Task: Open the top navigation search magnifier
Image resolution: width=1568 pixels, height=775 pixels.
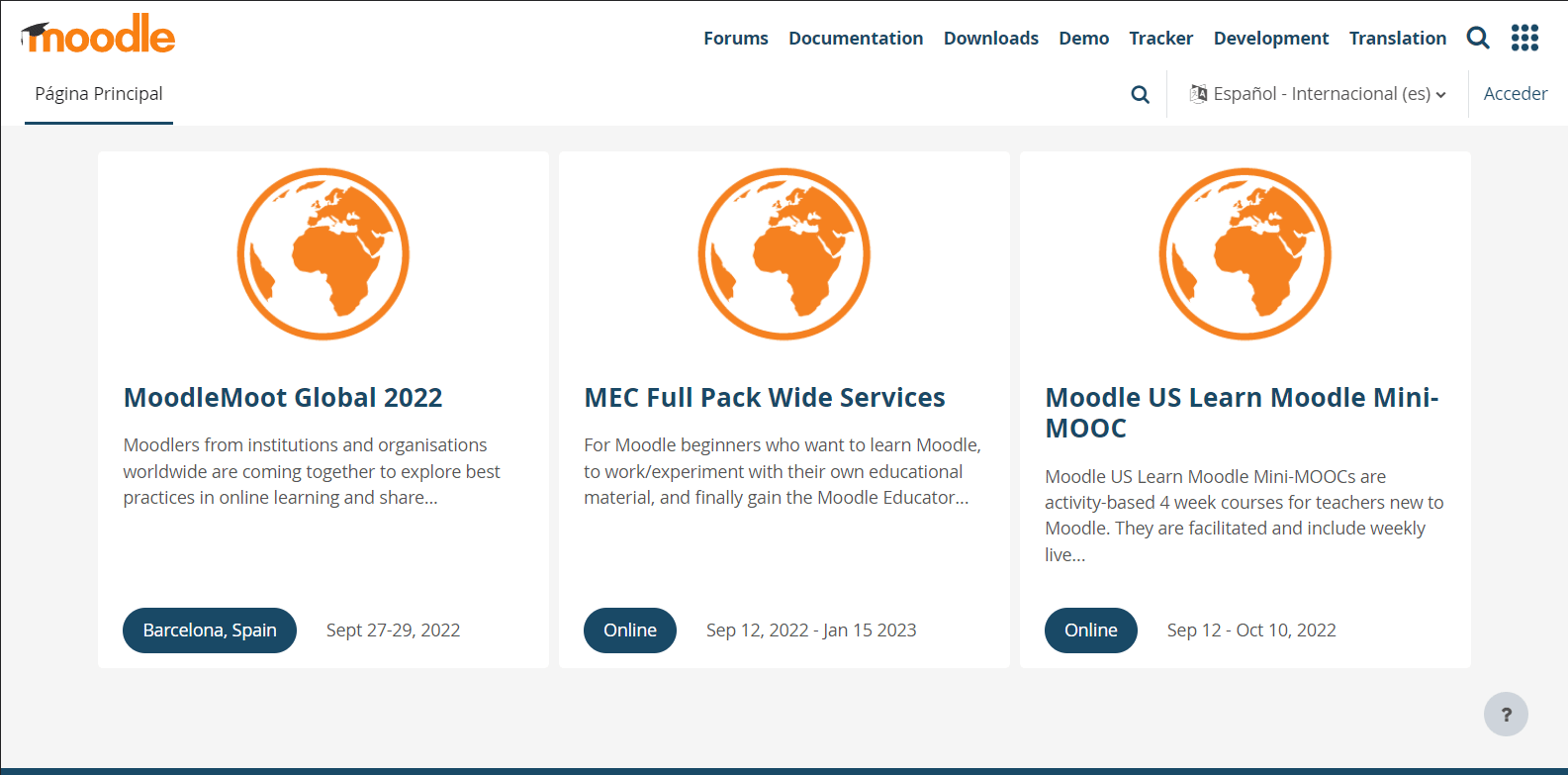Action: tap(1478, 38)
